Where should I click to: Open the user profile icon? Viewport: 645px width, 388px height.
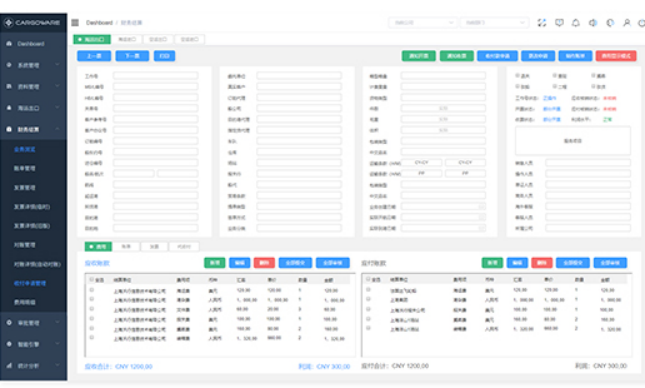pyautogui.click(x=626, y=23)
